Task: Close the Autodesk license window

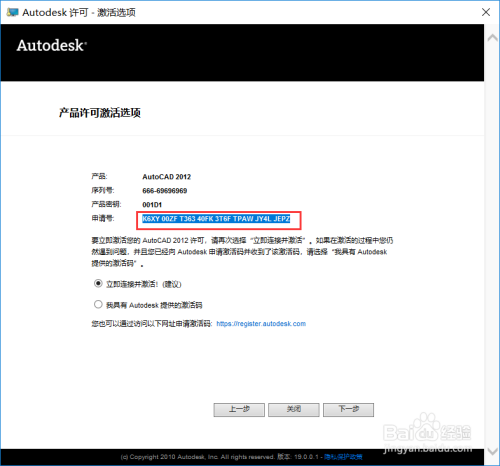Action: 486,12
